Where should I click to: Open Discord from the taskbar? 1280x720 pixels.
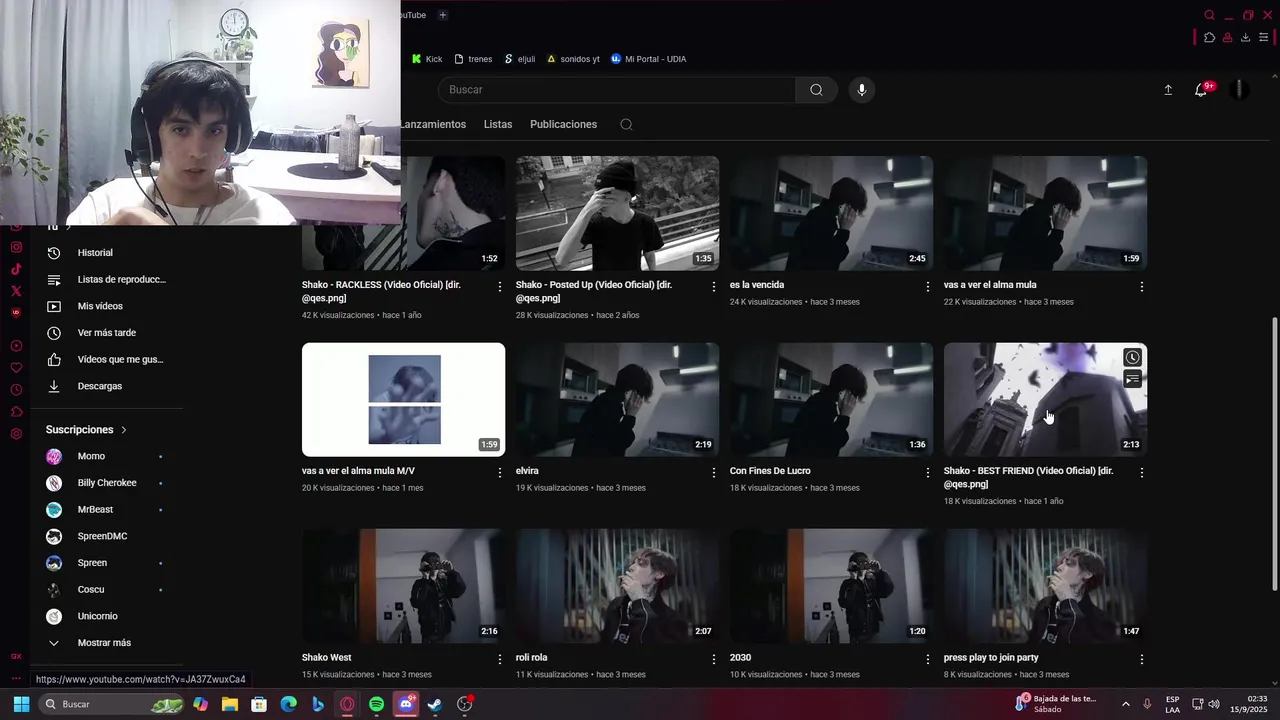coord(406,704)
